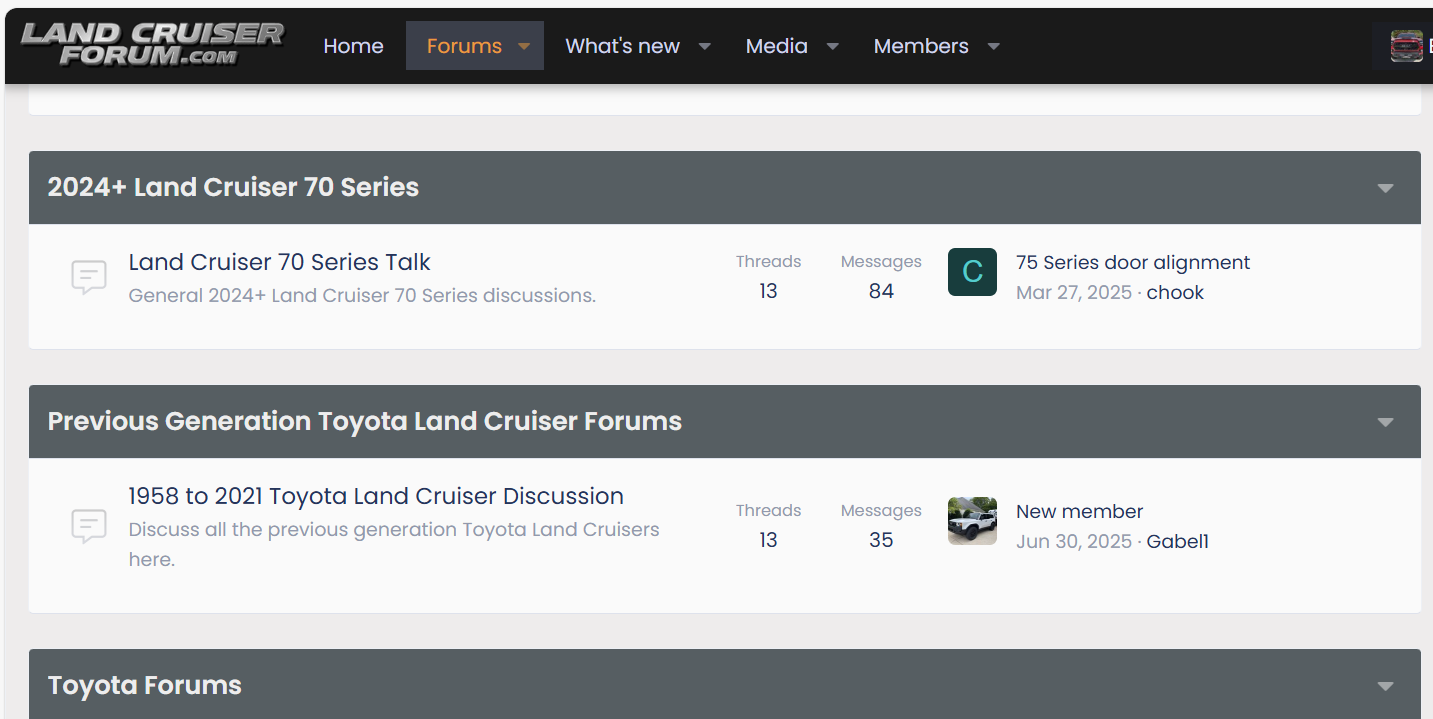
Task: Open What's new page
Action: (x=622, y=46)
